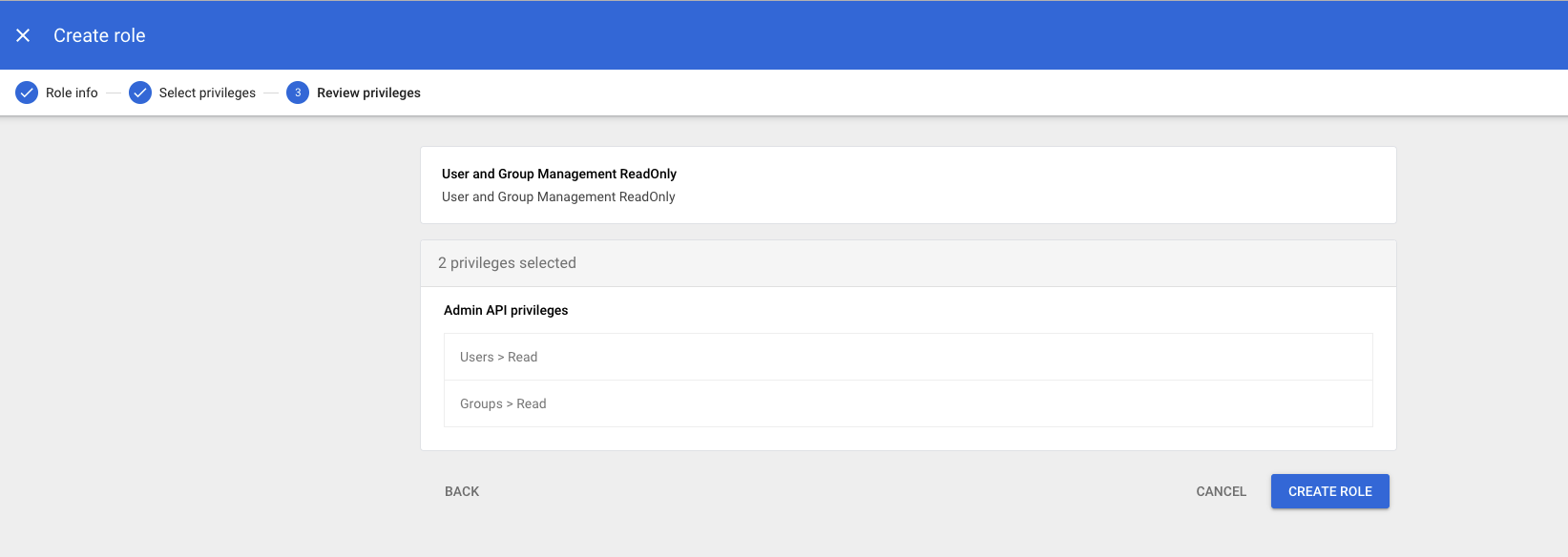Viewport: 1568px width, 557px height.
Task: Close the Create role dialog
Action: coord(23,35)
